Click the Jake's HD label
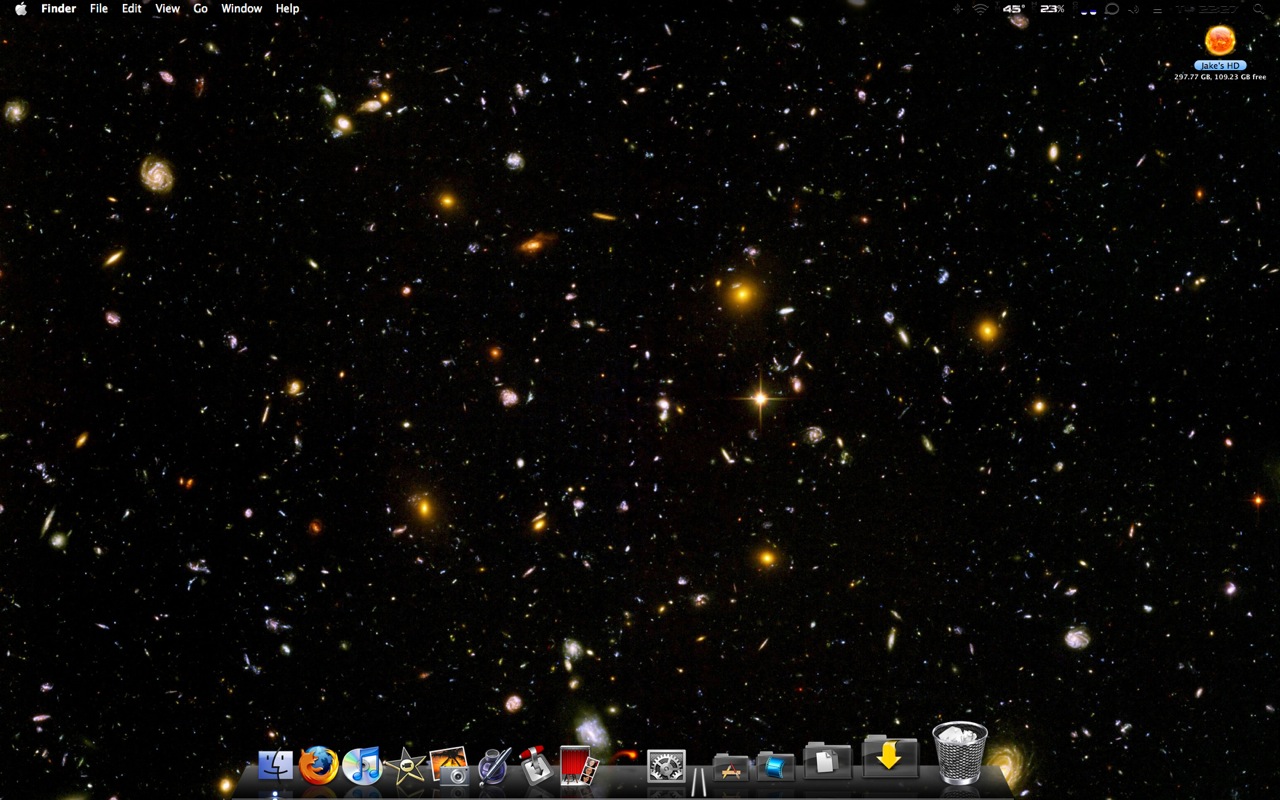The width and height of the screenshot is (1280, 800). [x=1220, y=65]
